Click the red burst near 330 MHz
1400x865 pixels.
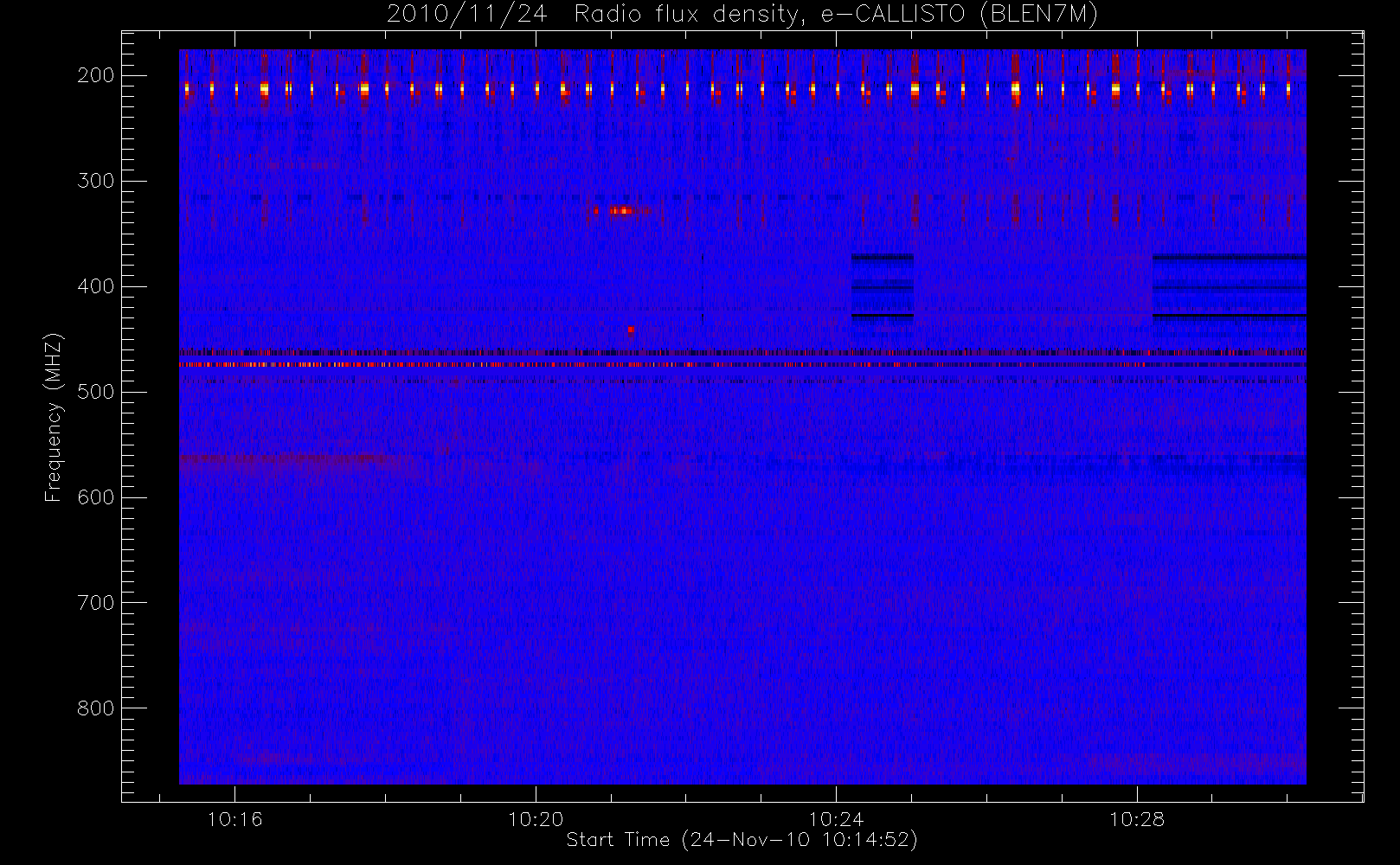(x=622, y=210)
